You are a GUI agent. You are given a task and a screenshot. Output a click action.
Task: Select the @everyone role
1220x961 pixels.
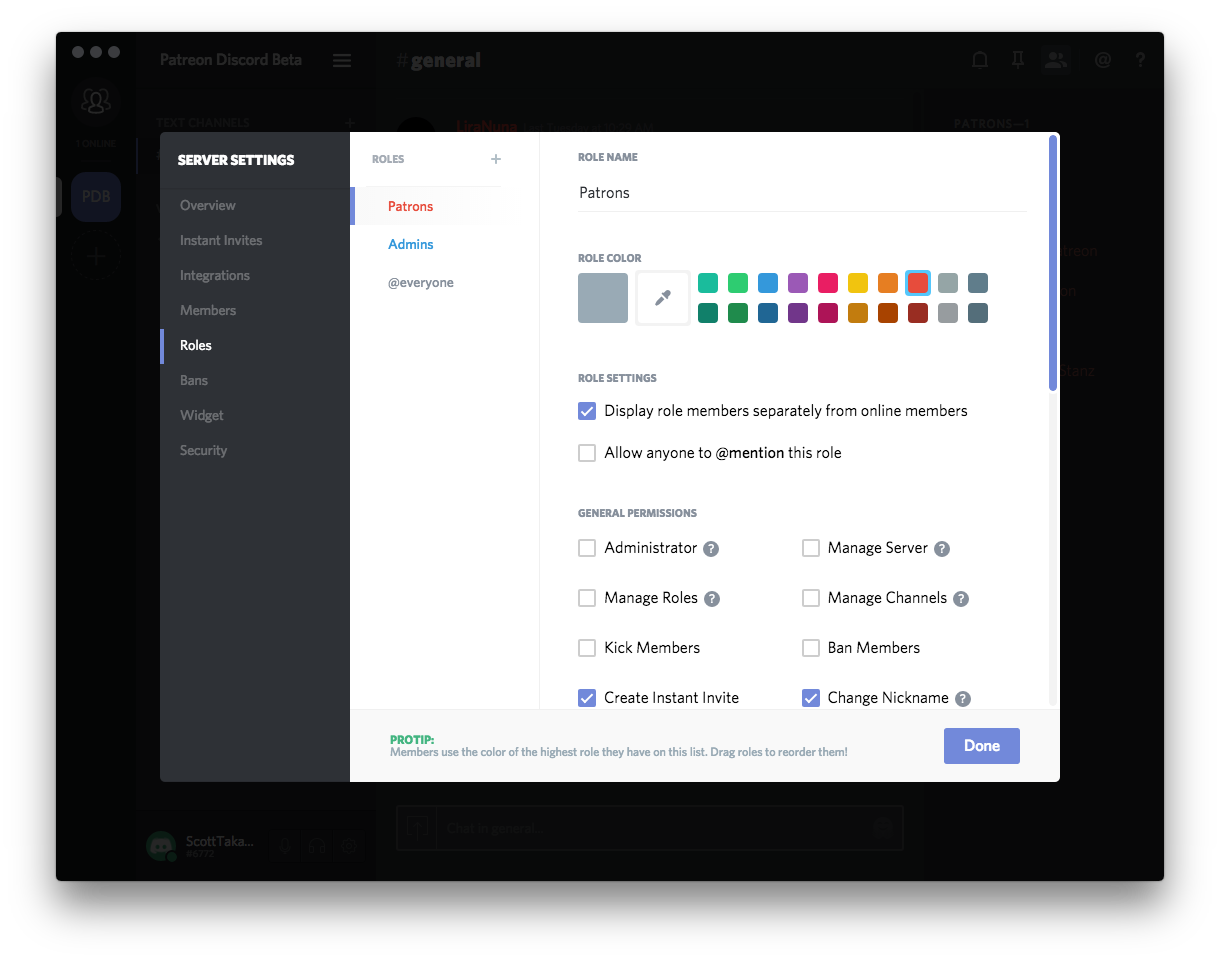421,283
